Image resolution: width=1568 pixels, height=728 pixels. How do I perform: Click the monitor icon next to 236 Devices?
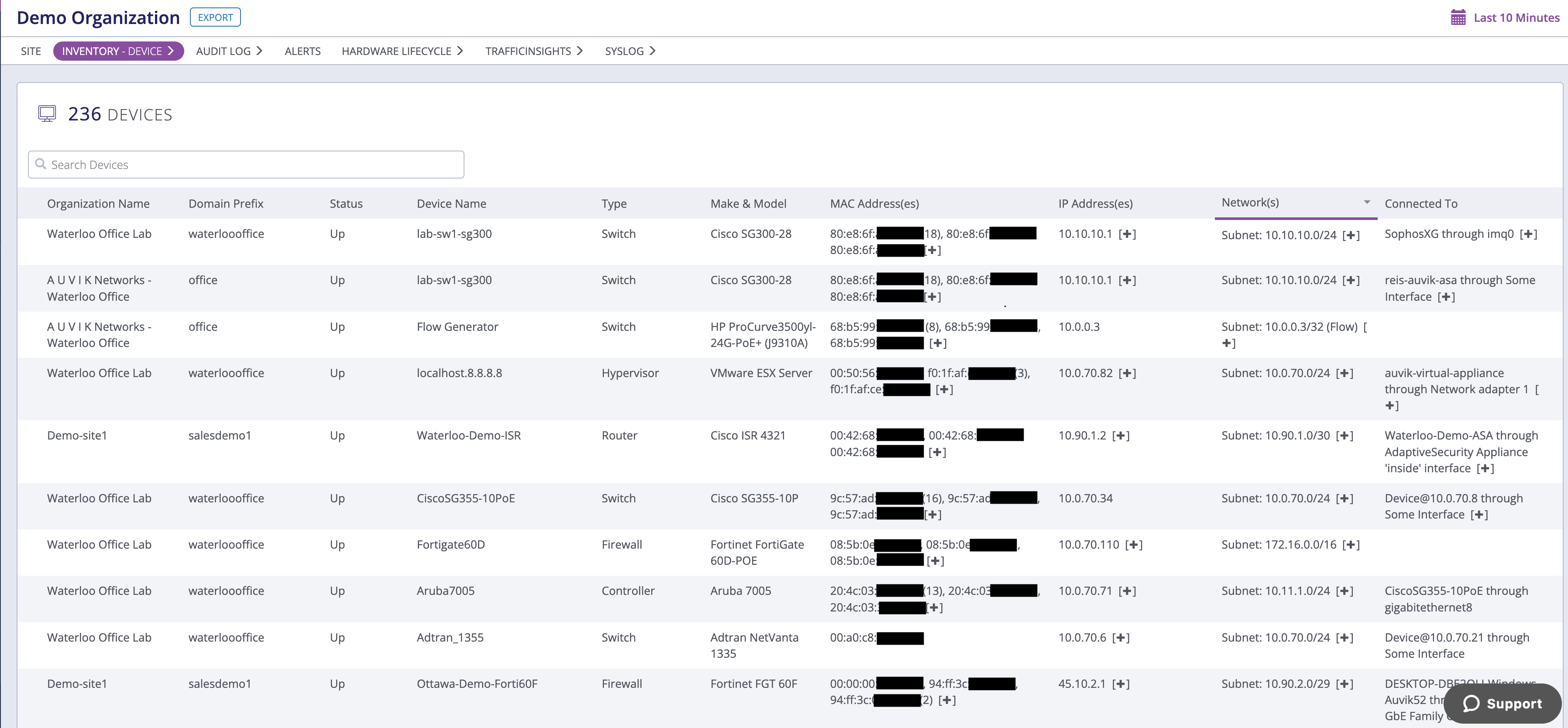(x=47, y=114)
